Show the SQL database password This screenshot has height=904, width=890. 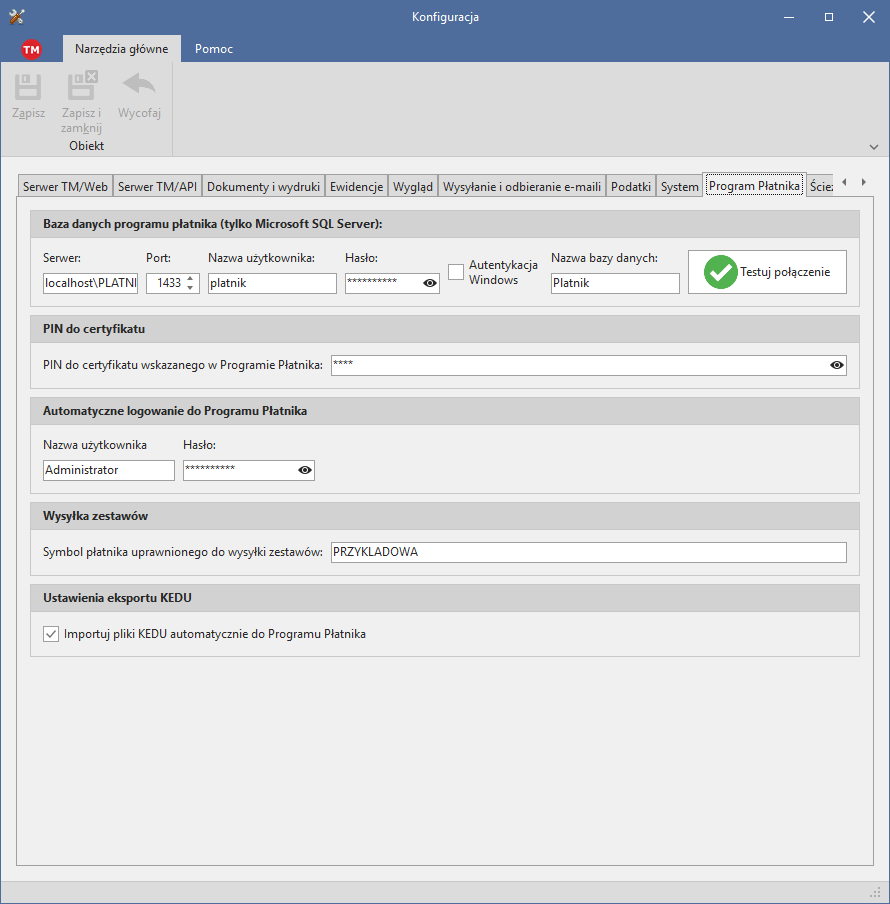point(430,283)
